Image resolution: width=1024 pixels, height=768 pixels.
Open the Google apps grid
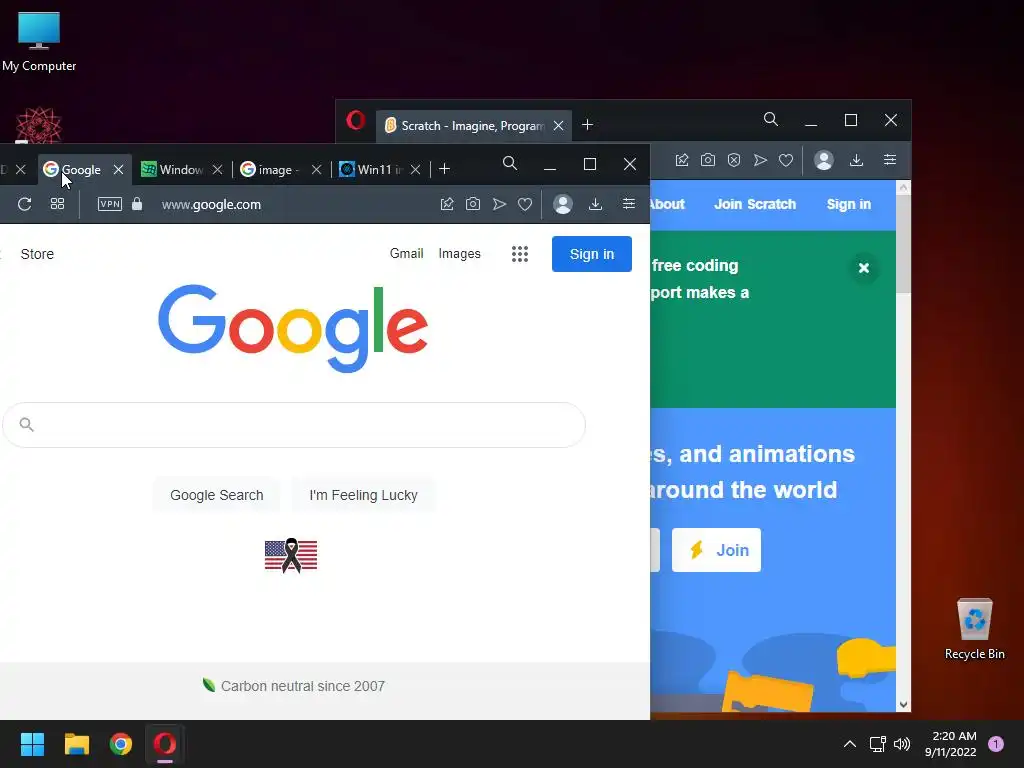pyautogui.click(x=520, y=254)
